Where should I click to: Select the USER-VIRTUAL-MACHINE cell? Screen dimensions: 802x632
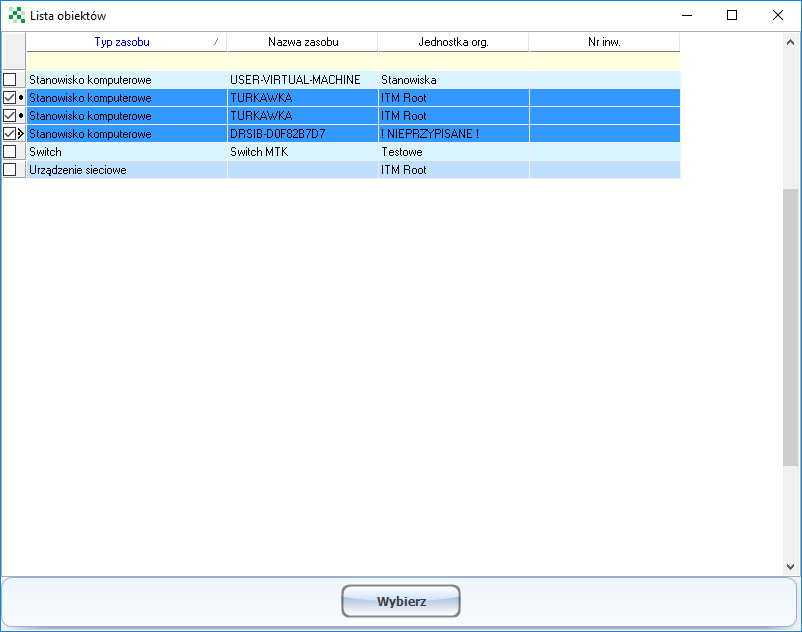coord(303,80)
